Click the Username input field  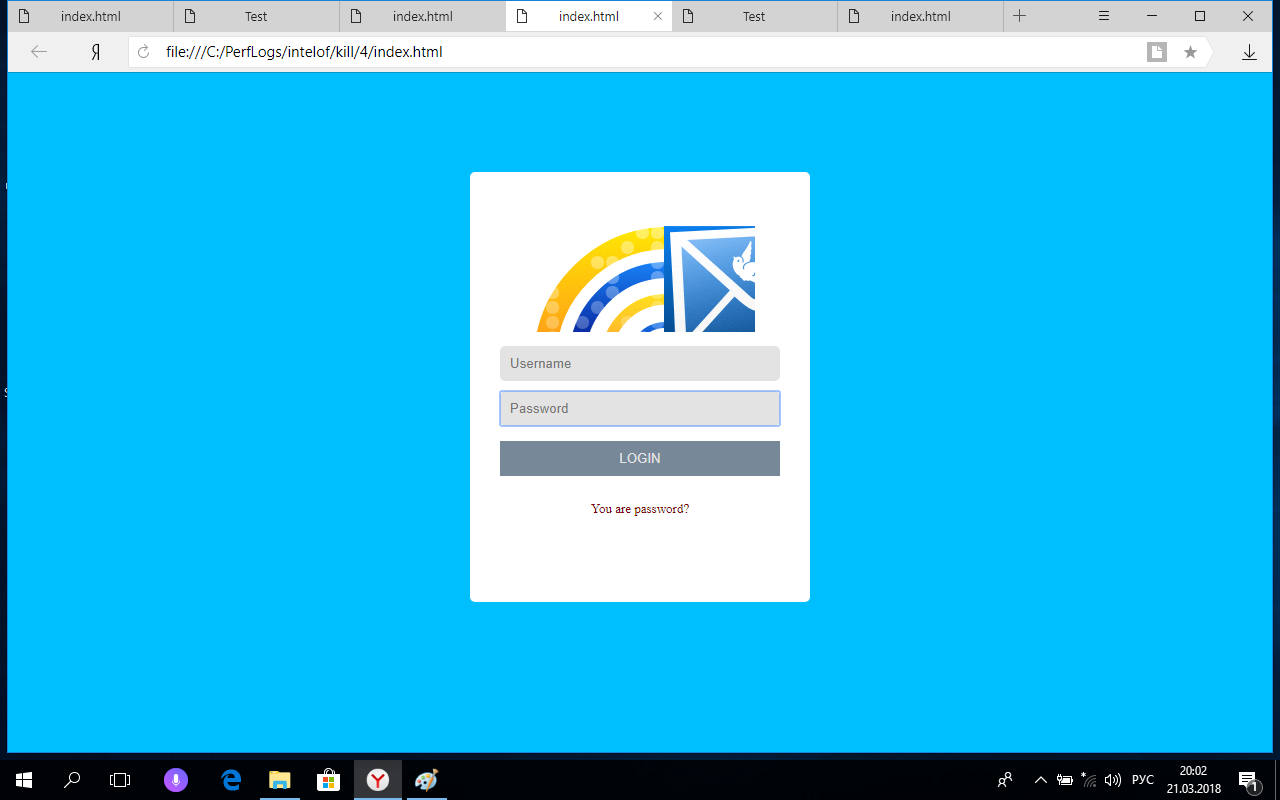click(x=640, y=363)
